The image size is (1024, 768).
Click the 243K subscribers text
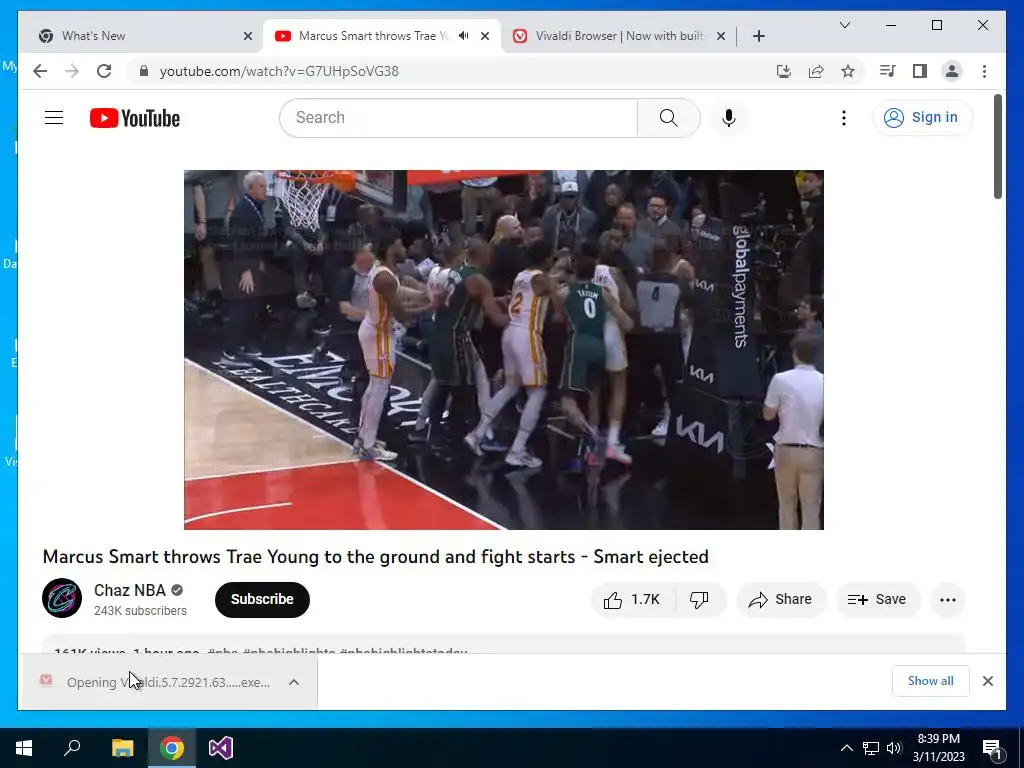click(x=140, y=611)
